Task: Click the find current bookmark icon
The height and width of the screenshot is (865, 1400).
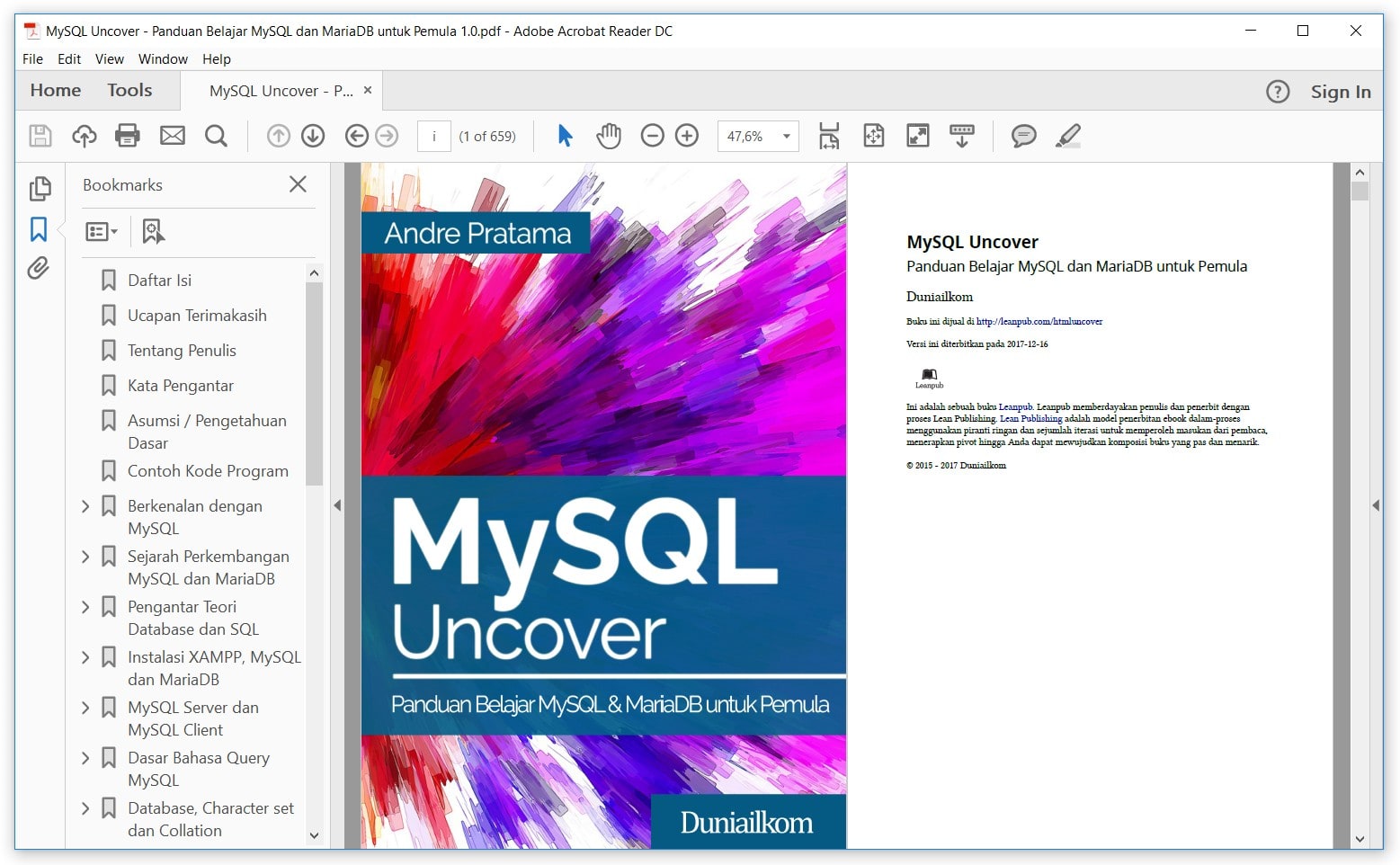Action: 153,232
